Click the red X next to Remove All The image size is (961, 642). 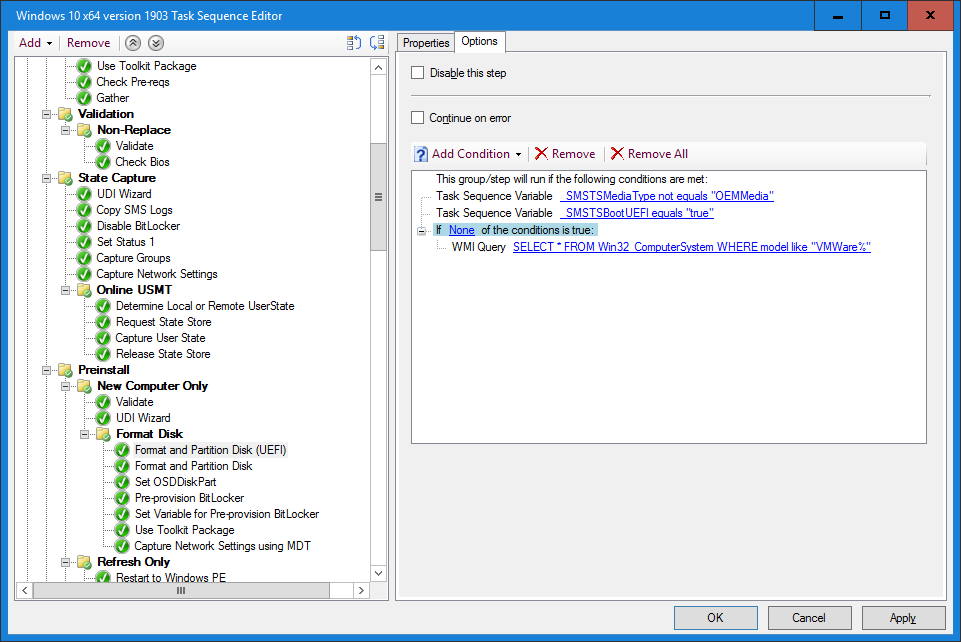coord(617,154)
